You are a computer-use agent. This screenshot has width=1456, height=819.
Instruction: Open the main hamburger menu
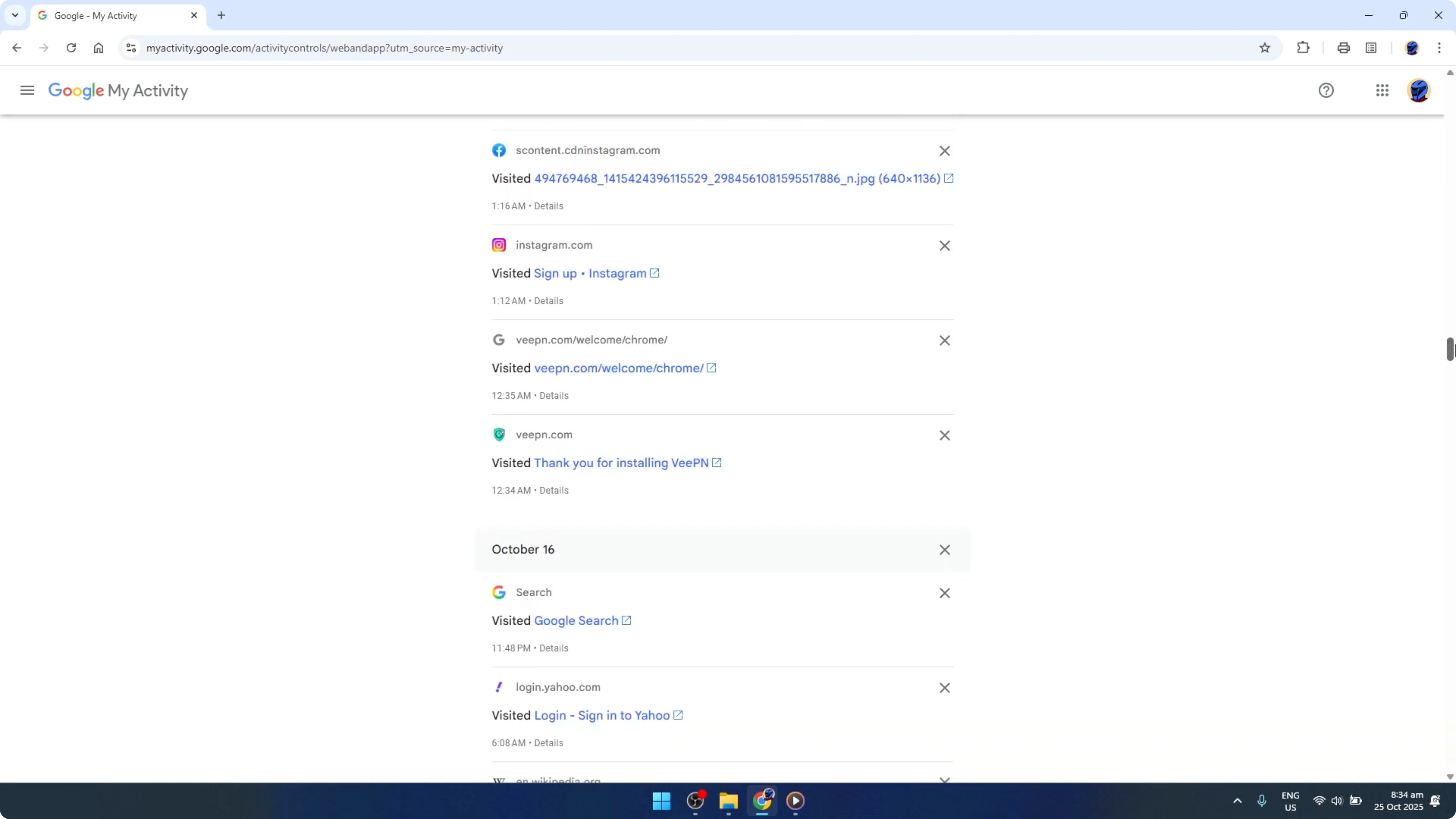27,91
